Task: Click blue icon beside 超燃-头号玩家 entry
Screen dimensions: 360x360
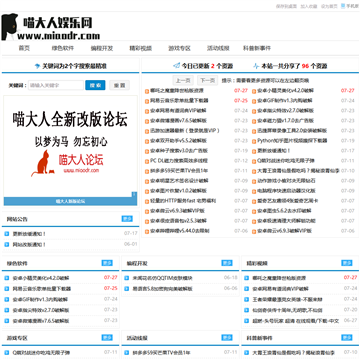Action: pos(247,321)
